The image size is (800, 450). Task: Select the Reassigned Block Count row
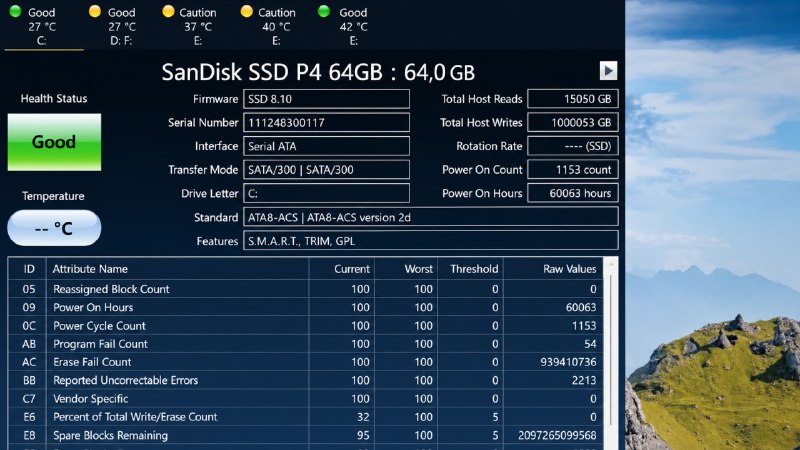(x=305, y=289)
